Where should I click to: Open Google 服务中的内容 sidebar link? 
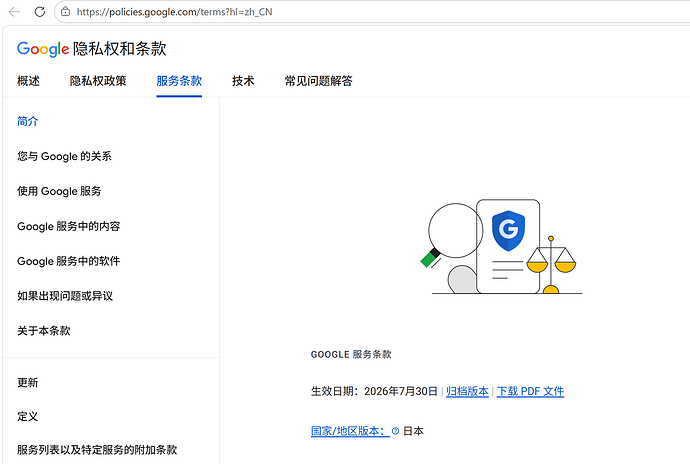pyautogui.click(x=69, y=226)
